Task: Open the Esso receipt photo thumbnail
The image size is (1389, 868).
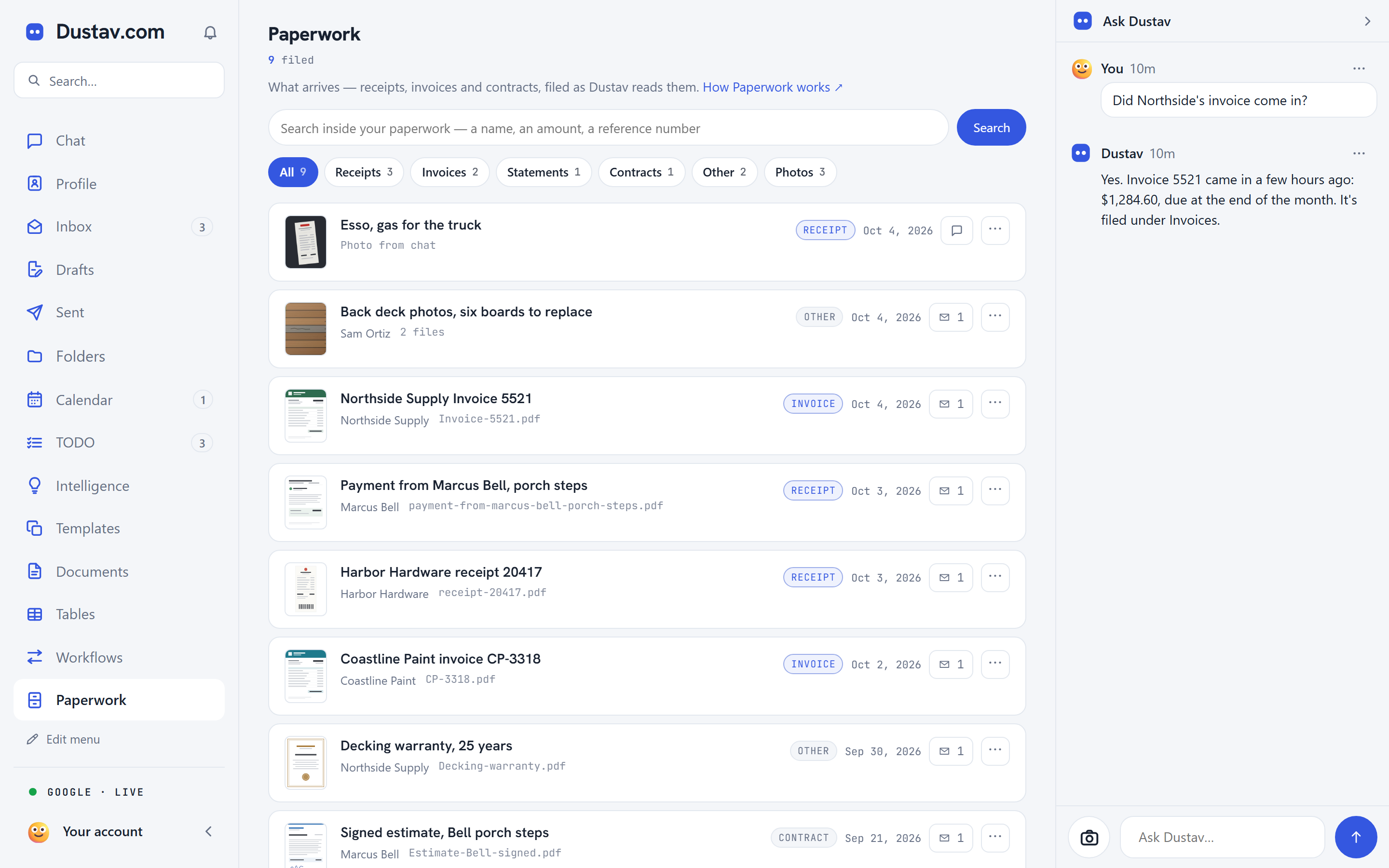Action: click(x=306, y=242)
